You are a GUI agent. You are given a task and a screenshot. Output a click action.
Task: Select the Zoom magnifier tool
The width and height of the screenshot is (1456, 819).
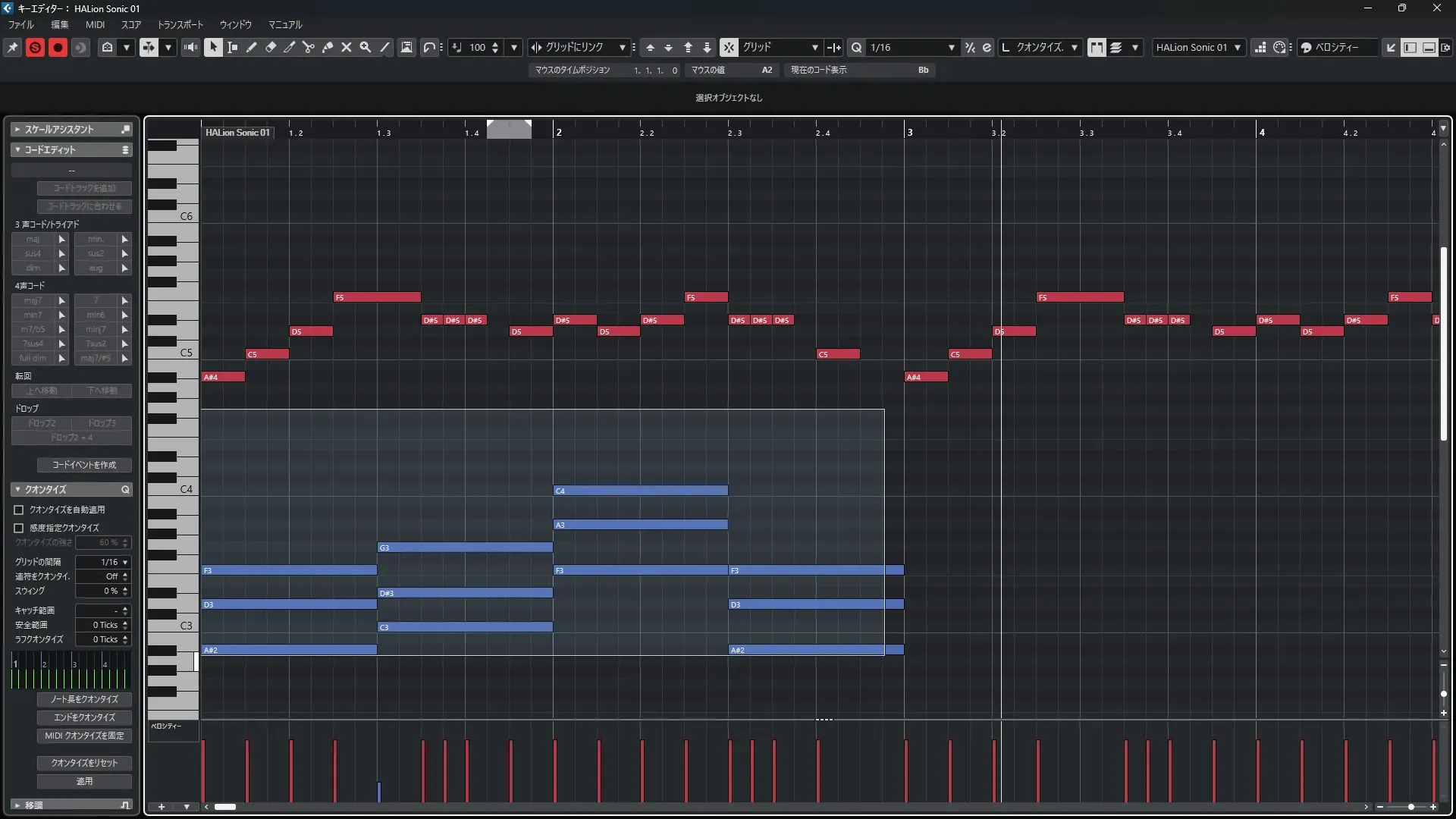click(366, 47)
